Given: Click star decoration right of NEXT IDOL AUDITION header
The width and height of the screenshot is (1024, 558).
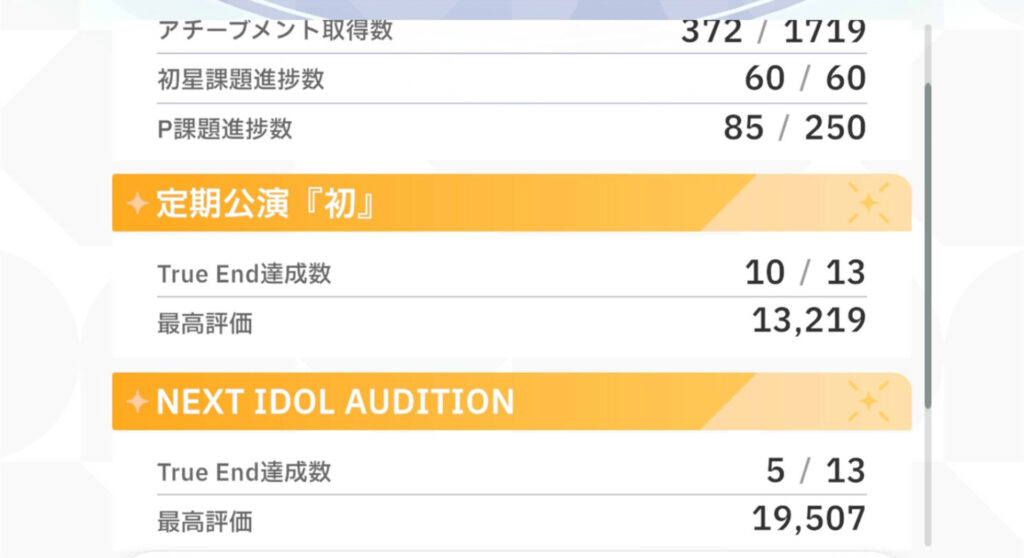Looking at the screenshot, I should [868, 402].
